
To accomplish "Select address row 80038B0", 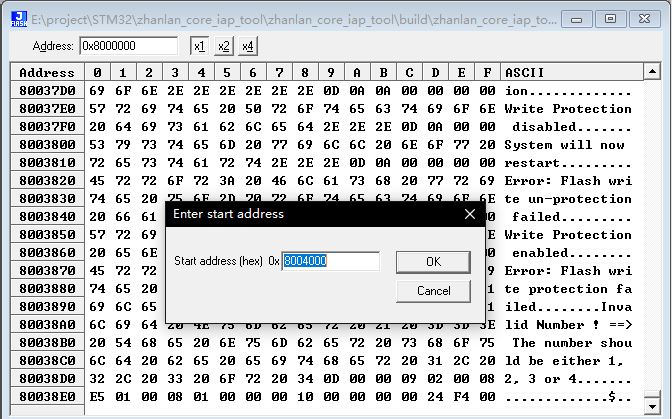I will 47,342.
